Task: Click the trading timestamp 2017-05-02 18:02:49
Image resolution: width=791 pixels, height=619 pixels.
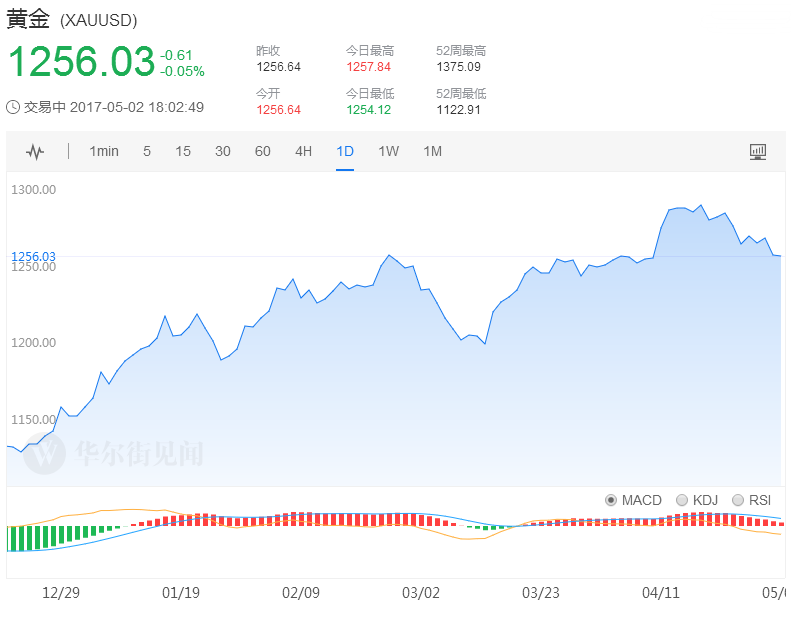Action: (x=137, y=107)
